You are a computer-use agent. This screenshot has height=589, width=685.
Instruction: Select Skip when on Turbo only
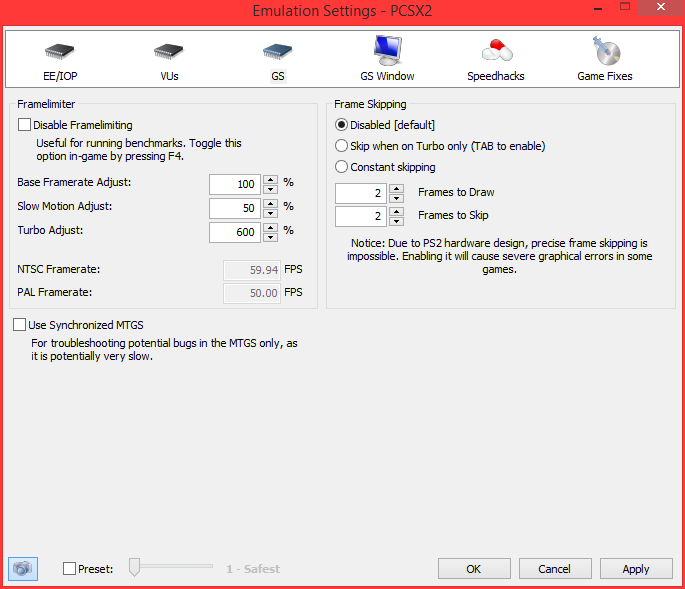[x=342, y=146]
